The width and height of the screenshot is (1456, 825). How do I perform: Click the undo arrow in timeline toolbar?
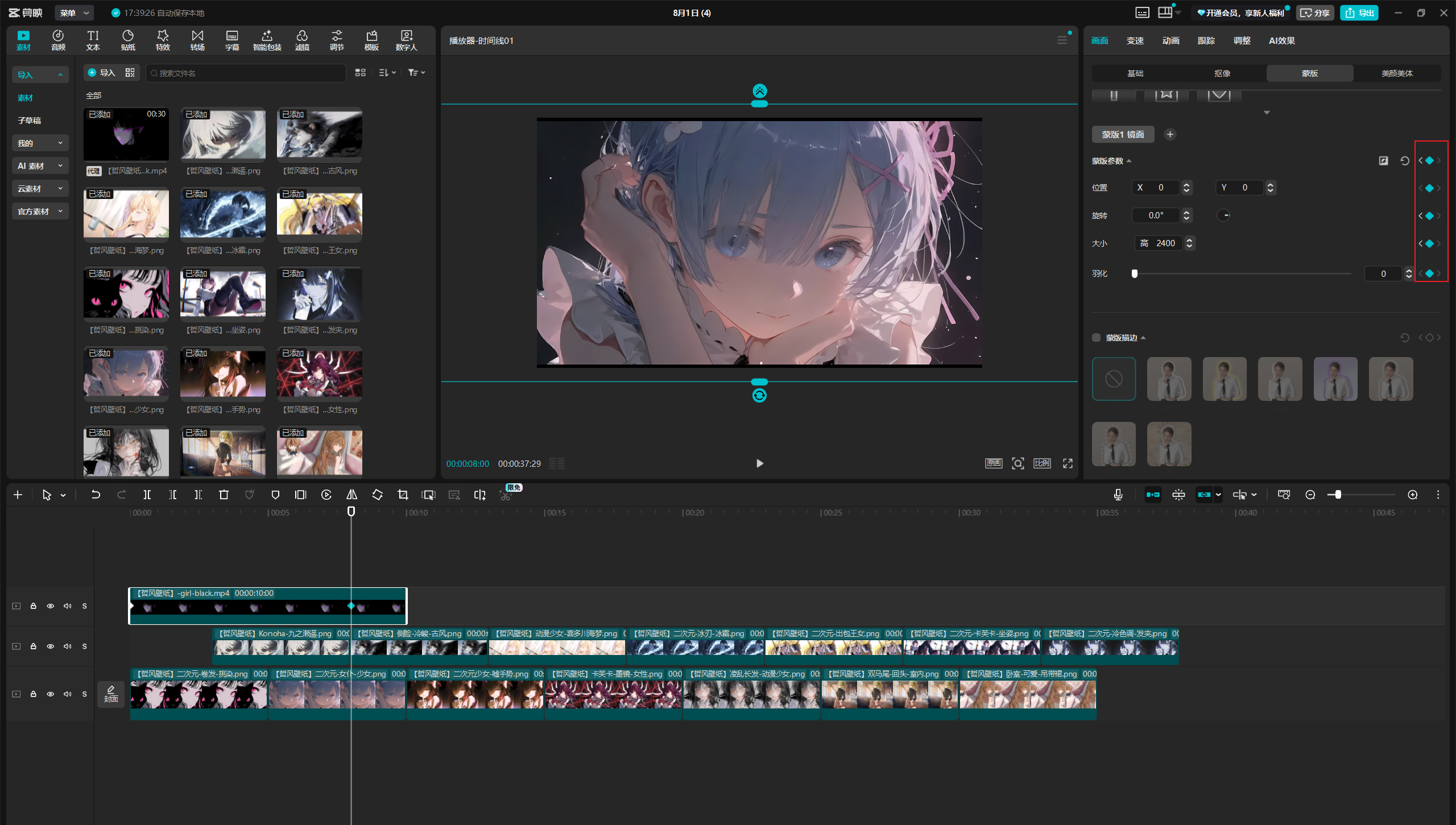(96, 495)
